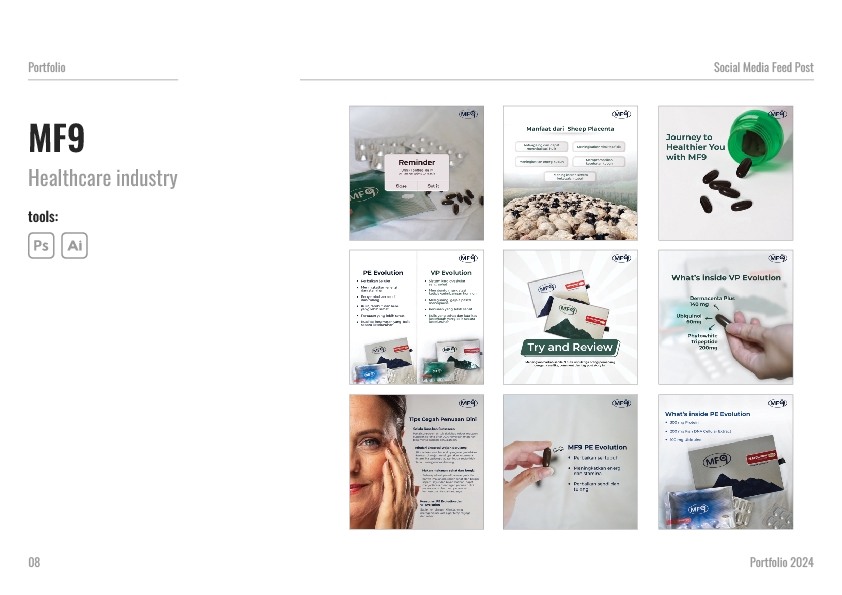Click MF9 logo on Reminder post
842x595 pixels.
click(468, 114)
